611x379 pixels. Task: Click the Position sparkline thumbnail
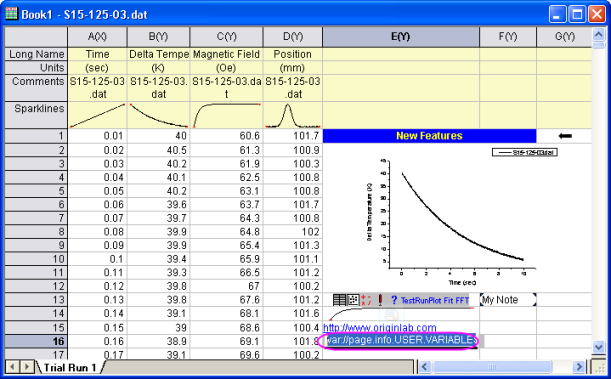coord(293,115)
